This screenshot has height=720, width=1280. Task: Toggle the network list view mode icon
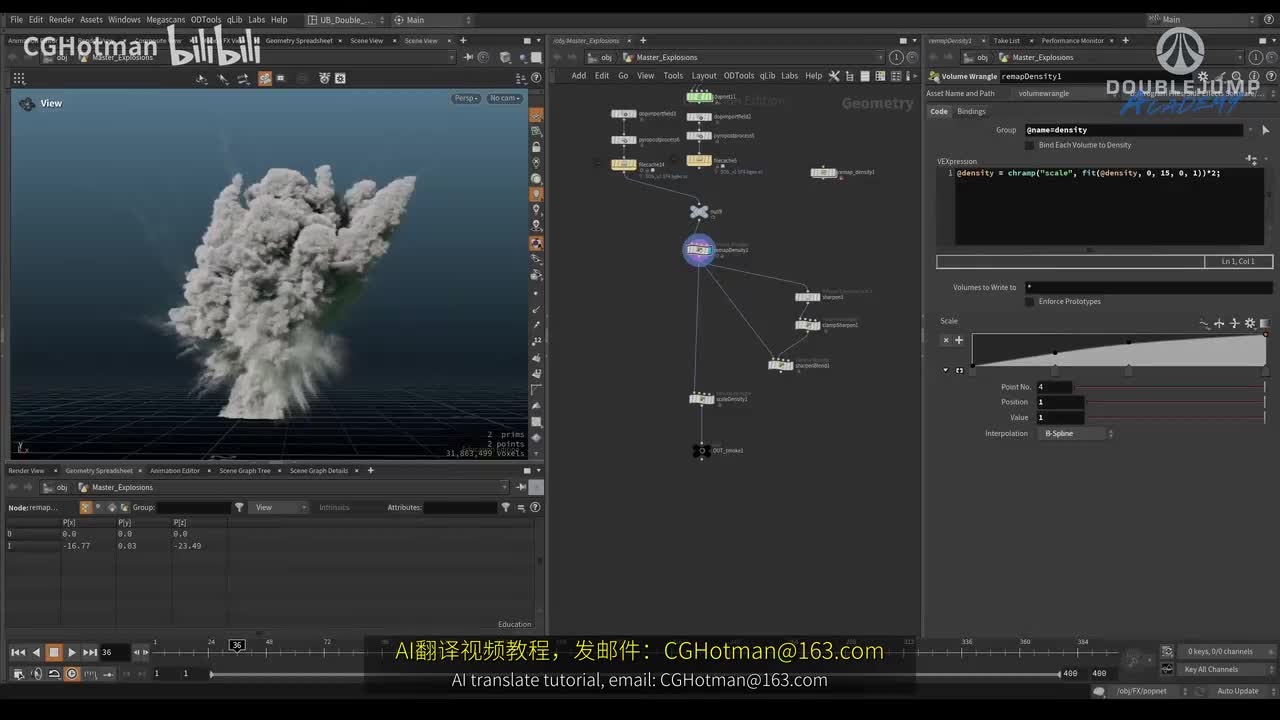coord(865,76)
